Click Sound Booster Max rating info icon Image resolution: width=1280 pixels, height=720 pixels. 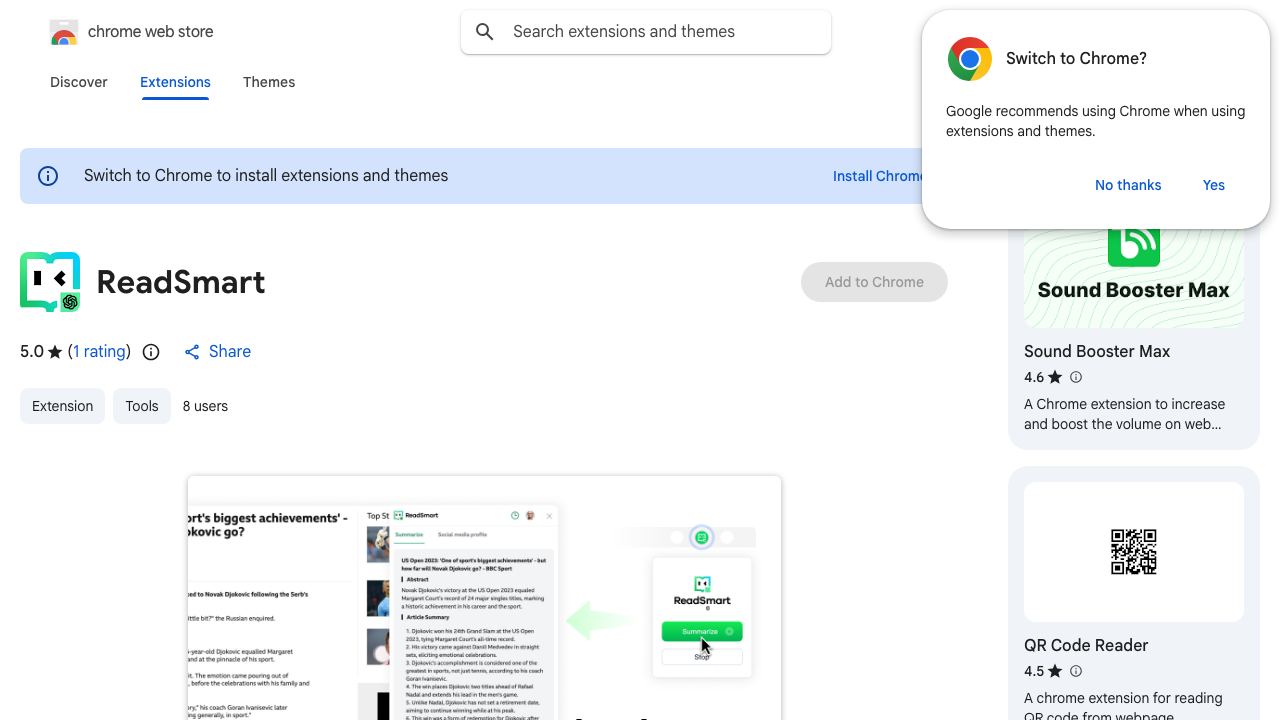pos(1076,377)
